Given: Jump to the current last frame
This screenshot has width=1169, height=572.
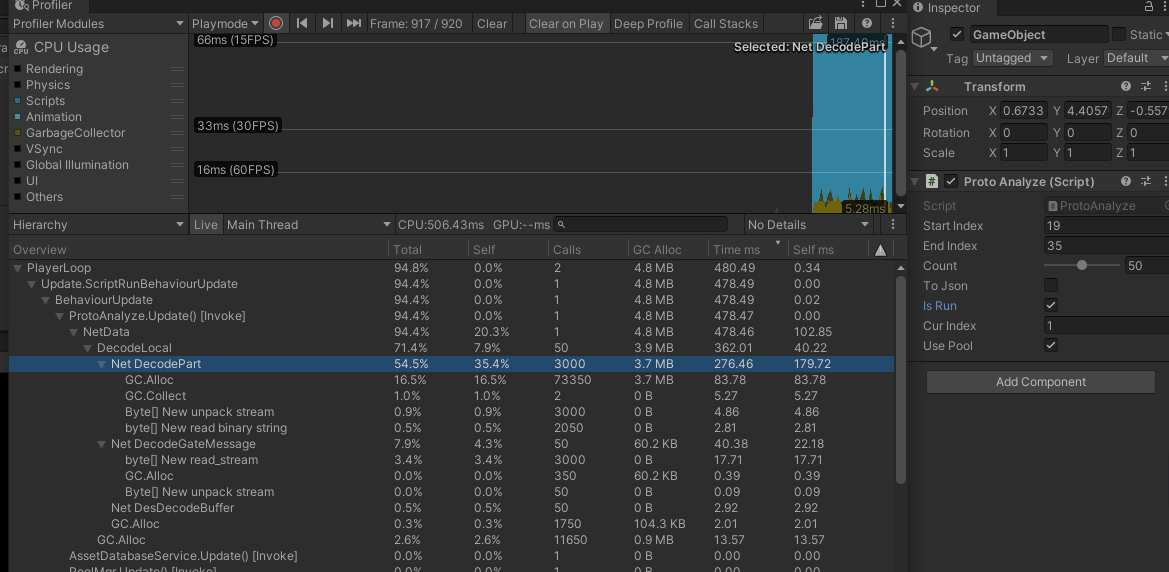Looking at the screenshot, I should point(354,23).
